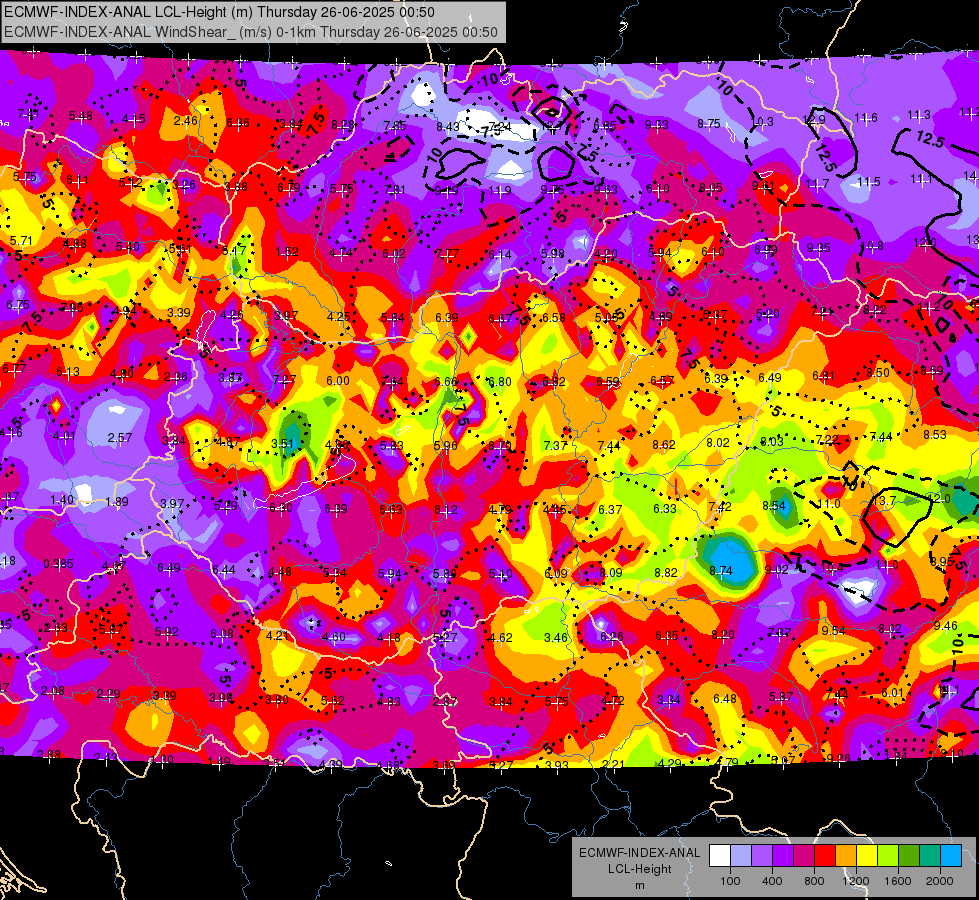Click the 6.37 grid value

(610, 510)
